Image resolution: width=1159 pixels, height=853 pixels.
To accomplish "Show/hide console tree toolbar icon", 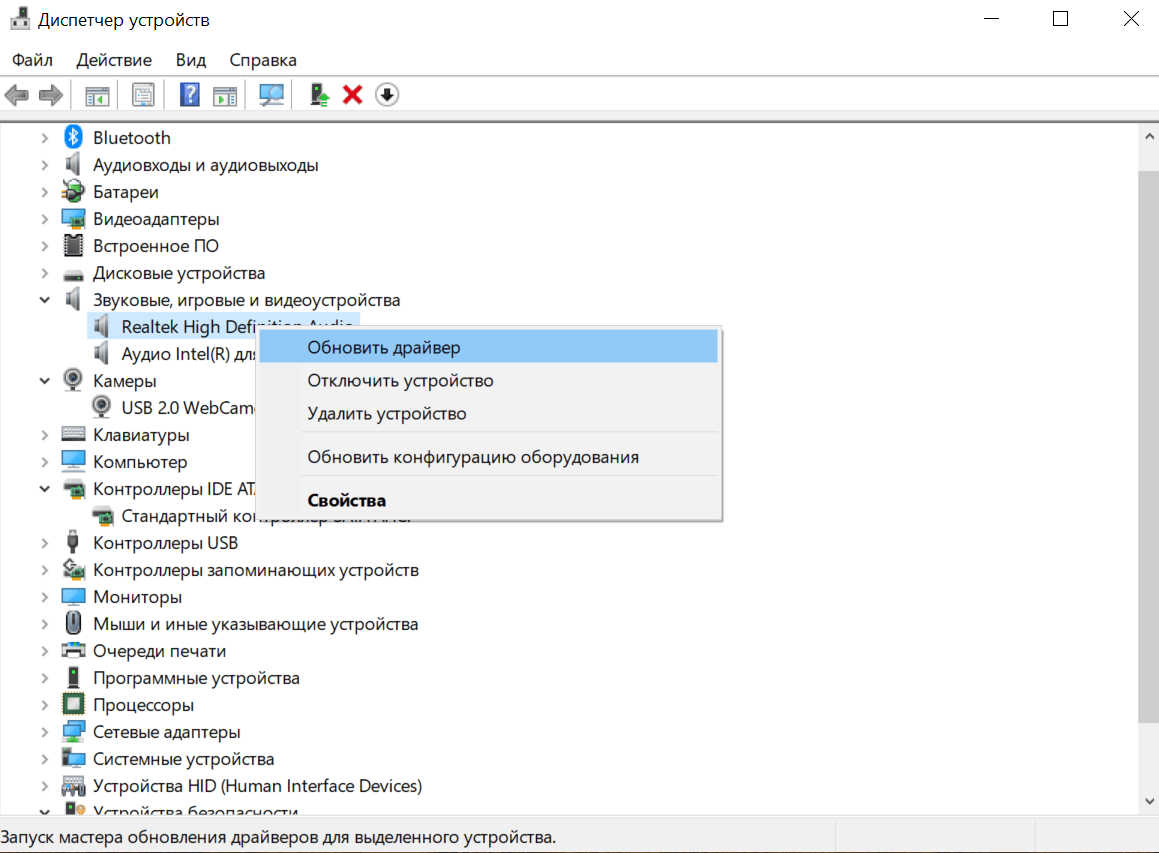I will pos(97,95).
